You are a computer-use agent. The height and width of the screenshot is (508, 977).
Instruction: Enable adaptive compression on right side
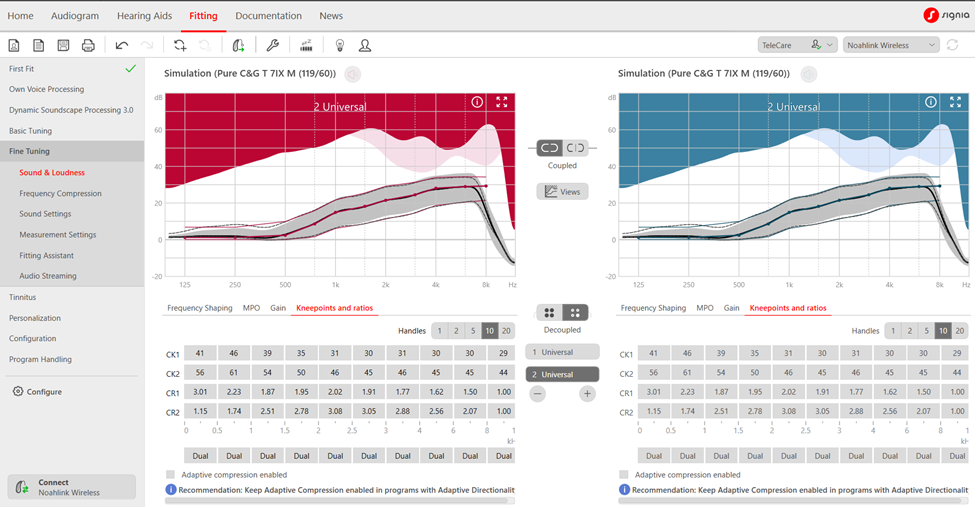click(624, 474)
